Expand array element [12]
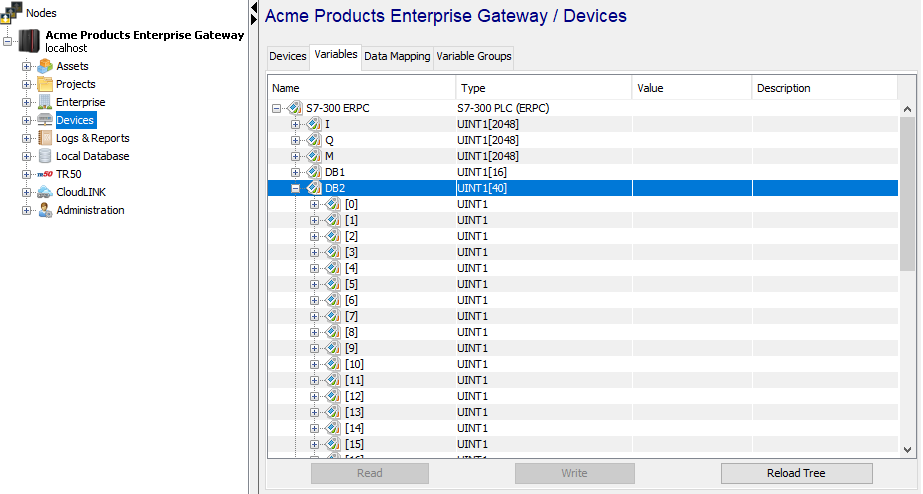 (314, 396)
